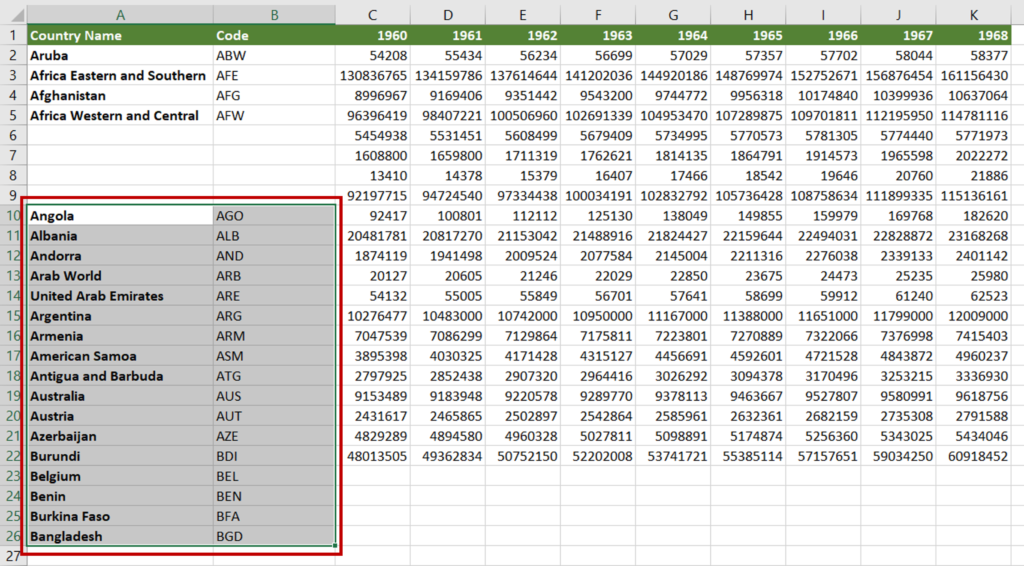Click the 1964 header cell
This screenshot has width=1024, height=566.
[x=673, y=35]
